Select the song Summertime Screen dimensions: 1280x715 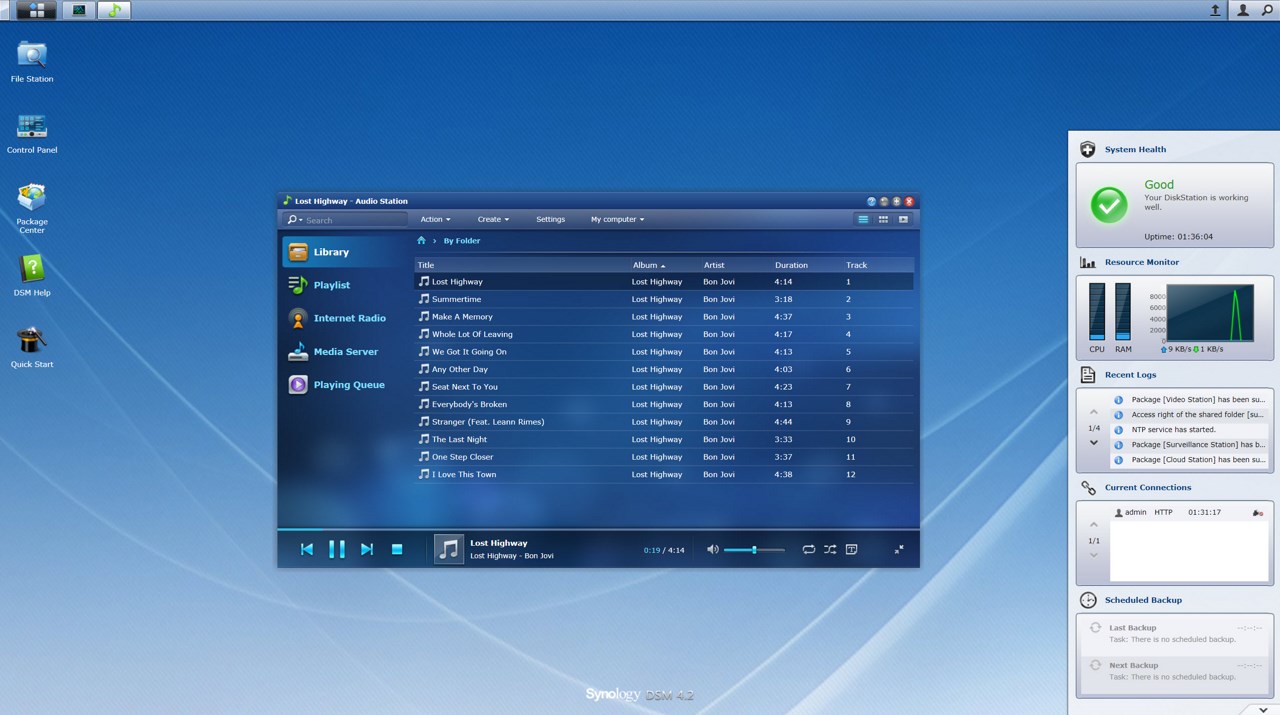pyautogui.click(x=664, y=299)
